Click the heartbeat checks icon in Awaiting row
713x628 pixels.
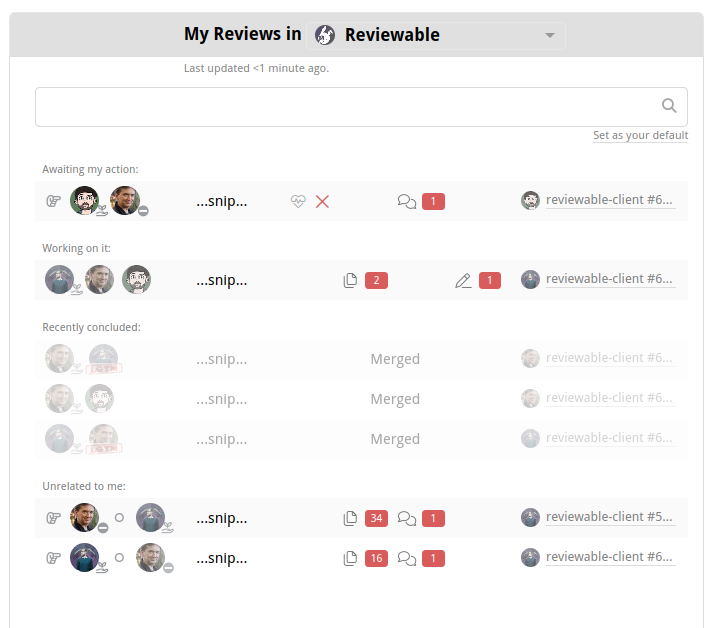[298, 201]
